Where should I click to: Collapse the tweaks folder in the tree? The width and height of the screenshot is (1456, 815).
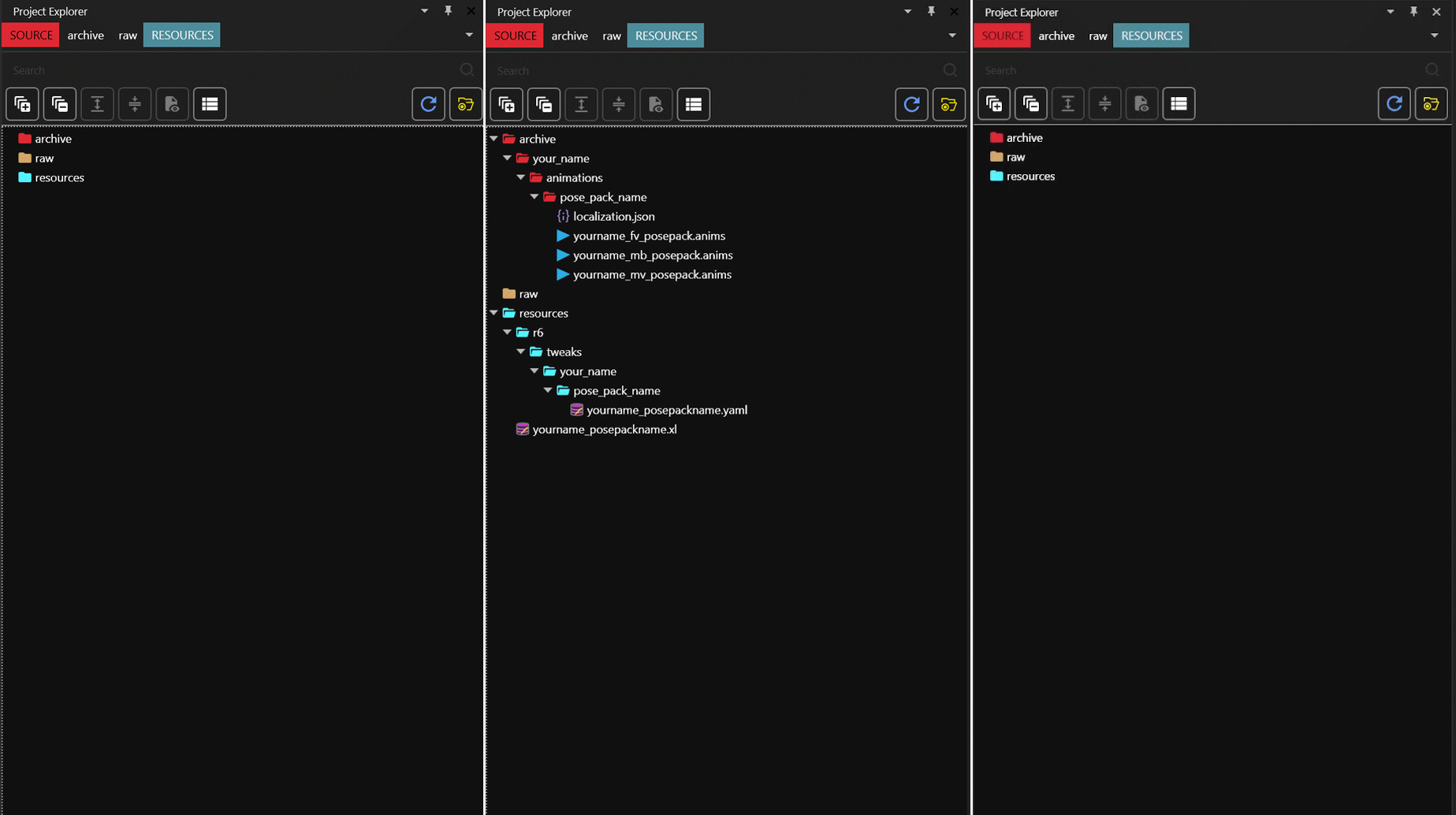pyautogui.click(x=521, y=352)
